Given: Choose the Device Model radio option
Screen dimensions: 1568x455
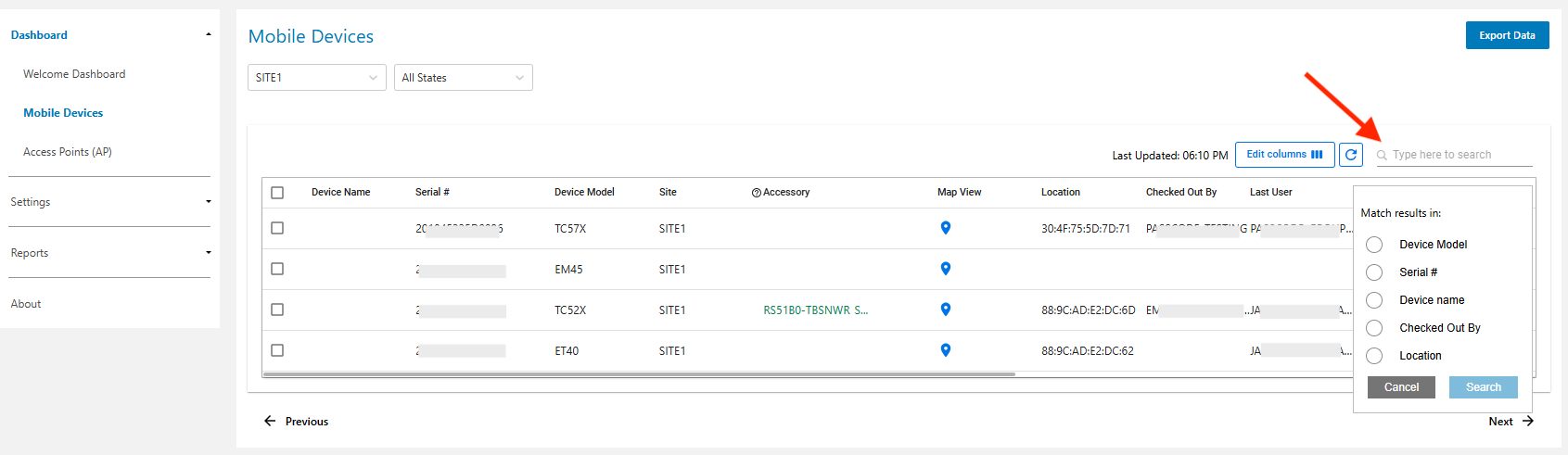Looking at the screenshot, I should tap(1374, 245).
